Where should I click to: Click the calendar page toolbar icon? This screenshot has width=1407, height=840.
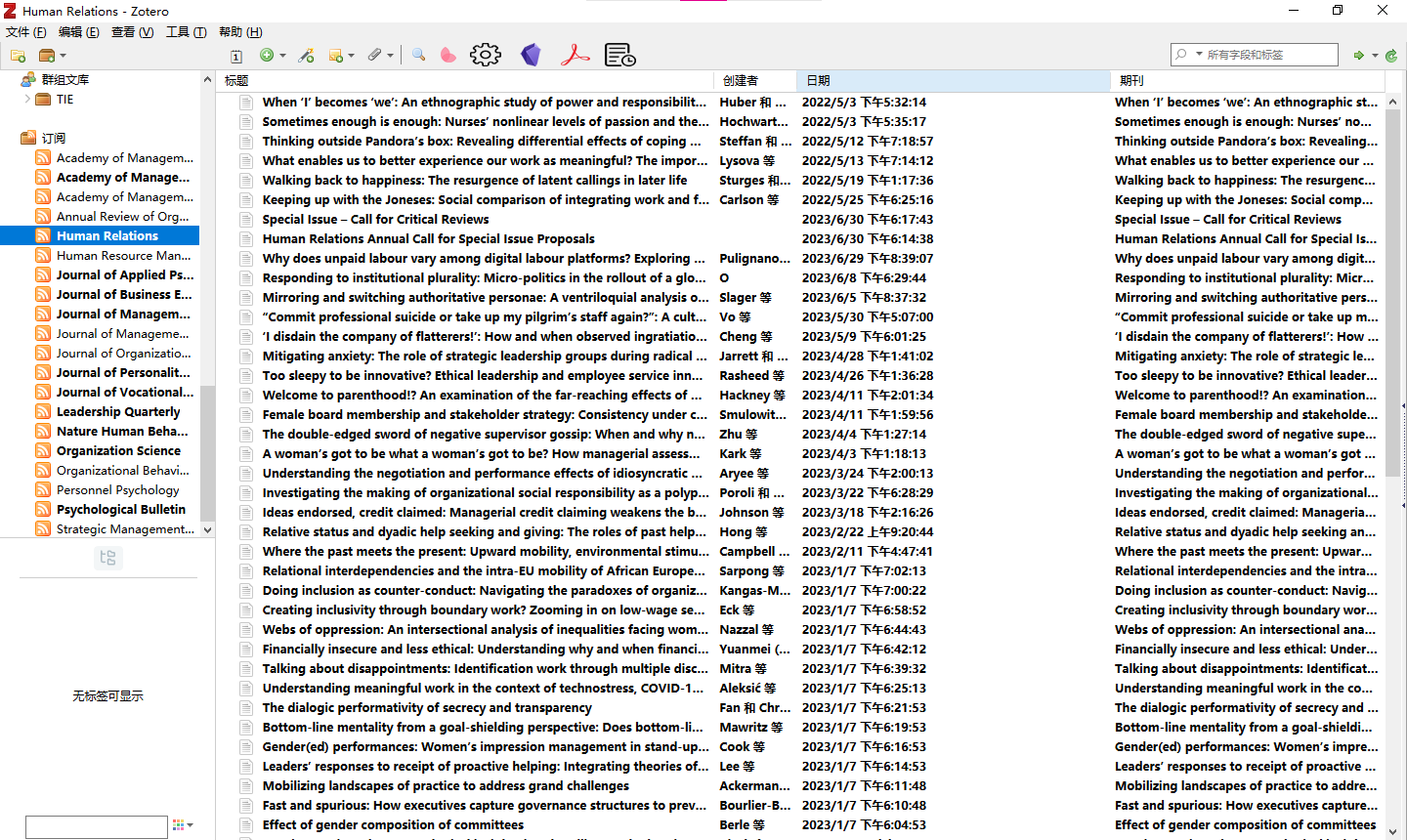click(236, 56)
